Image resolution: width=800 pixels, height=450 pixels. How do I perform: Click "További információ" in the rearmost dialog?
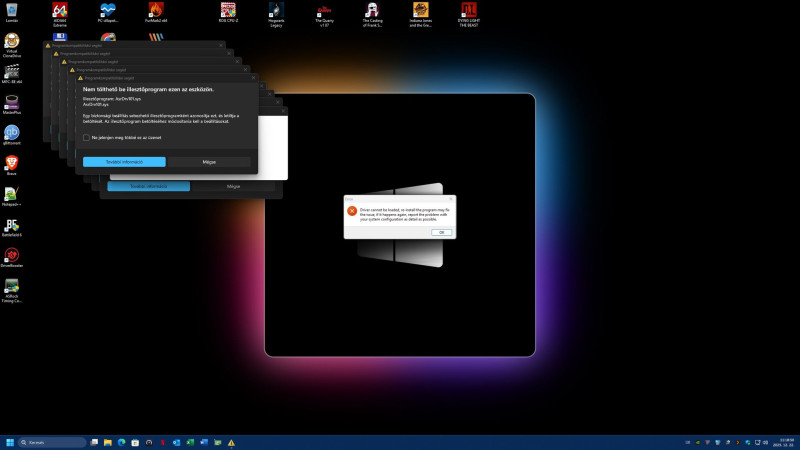148,186
